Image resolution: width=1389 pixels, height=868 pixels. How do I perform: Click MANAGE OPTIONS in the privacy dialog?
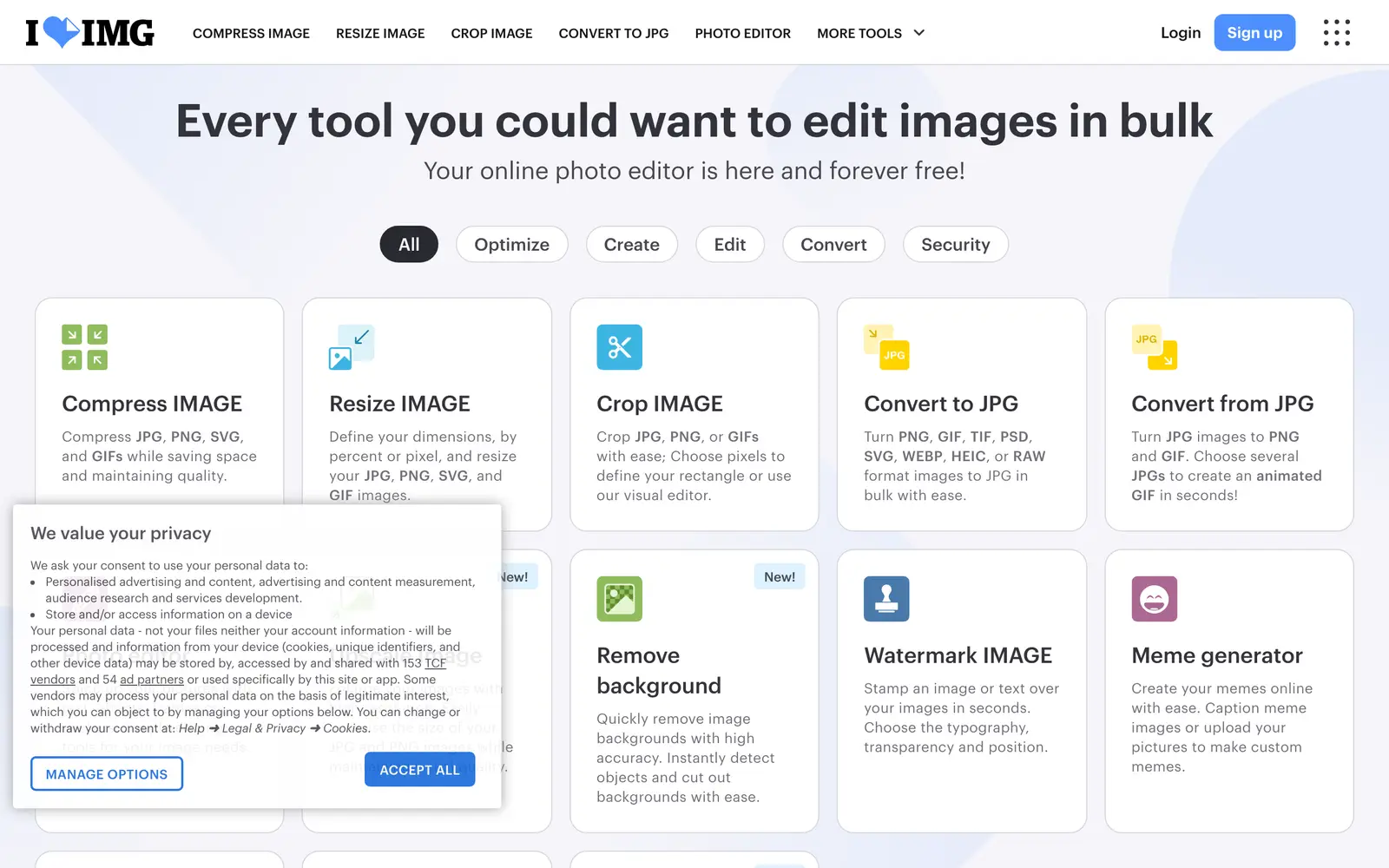[x=107, y=774]
